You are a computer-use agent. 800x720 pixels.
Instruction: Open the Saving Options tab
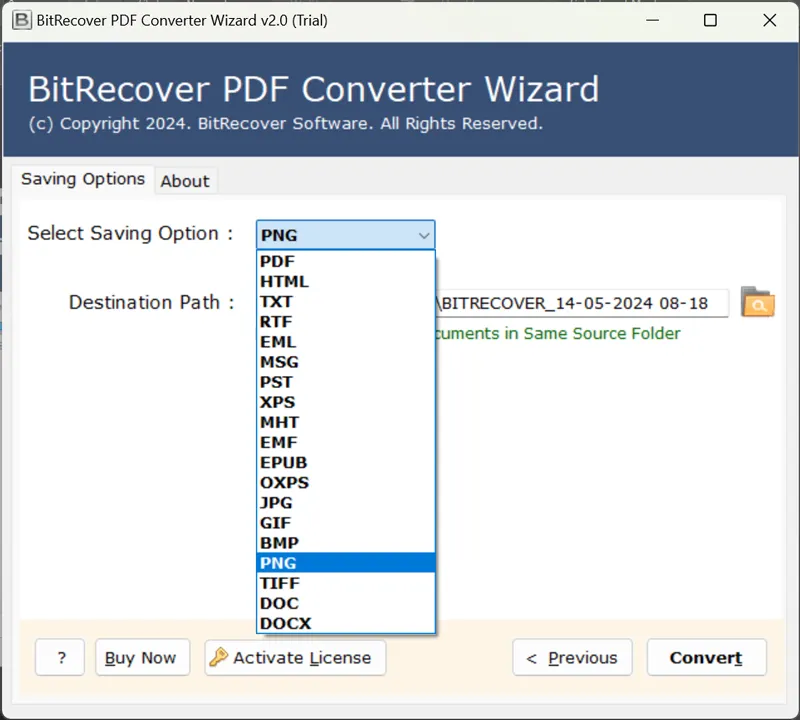83,179
